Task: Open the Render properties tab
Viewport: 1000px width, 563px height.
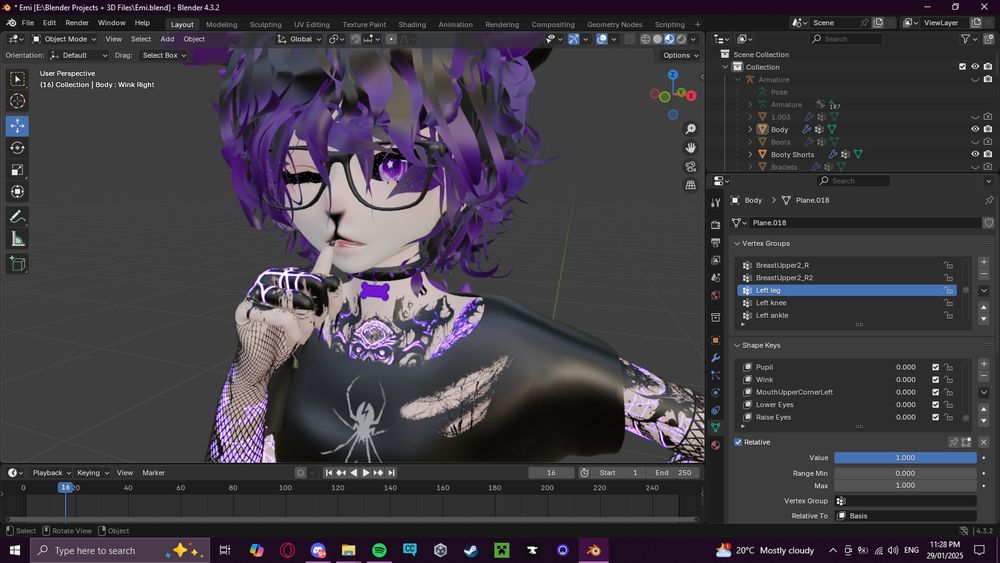Action: [x=716, y=224]
